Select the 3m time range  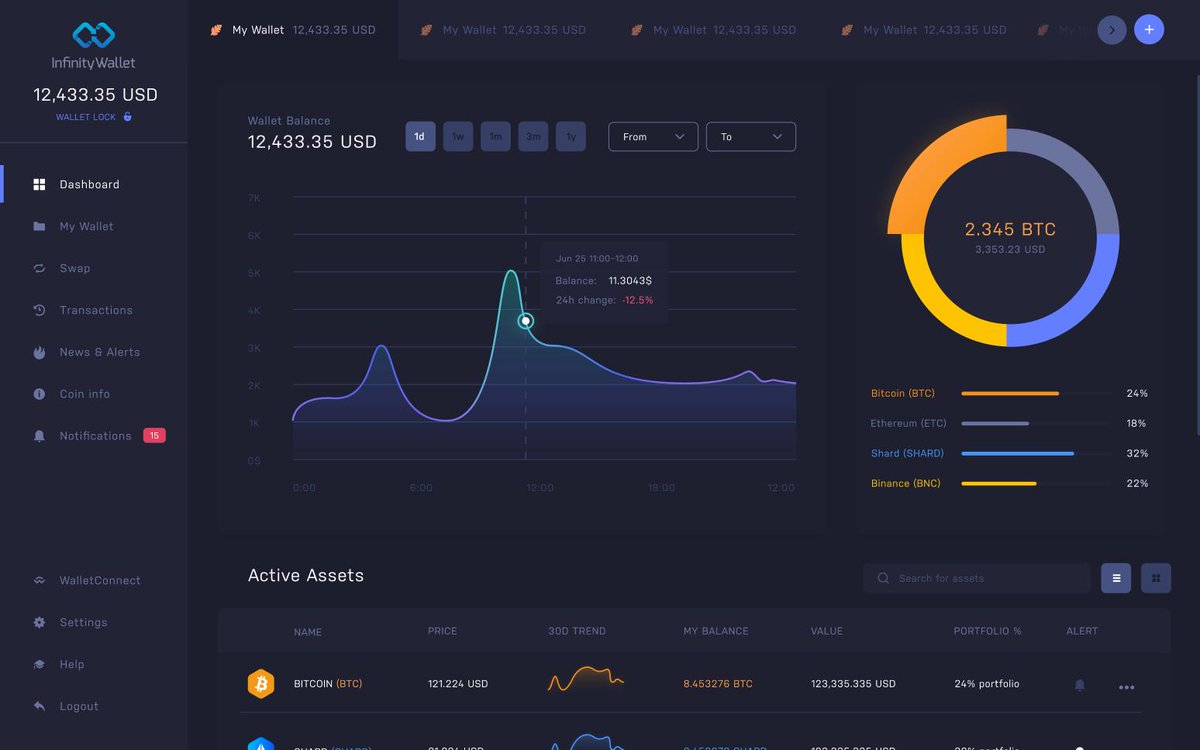point(533,136)
